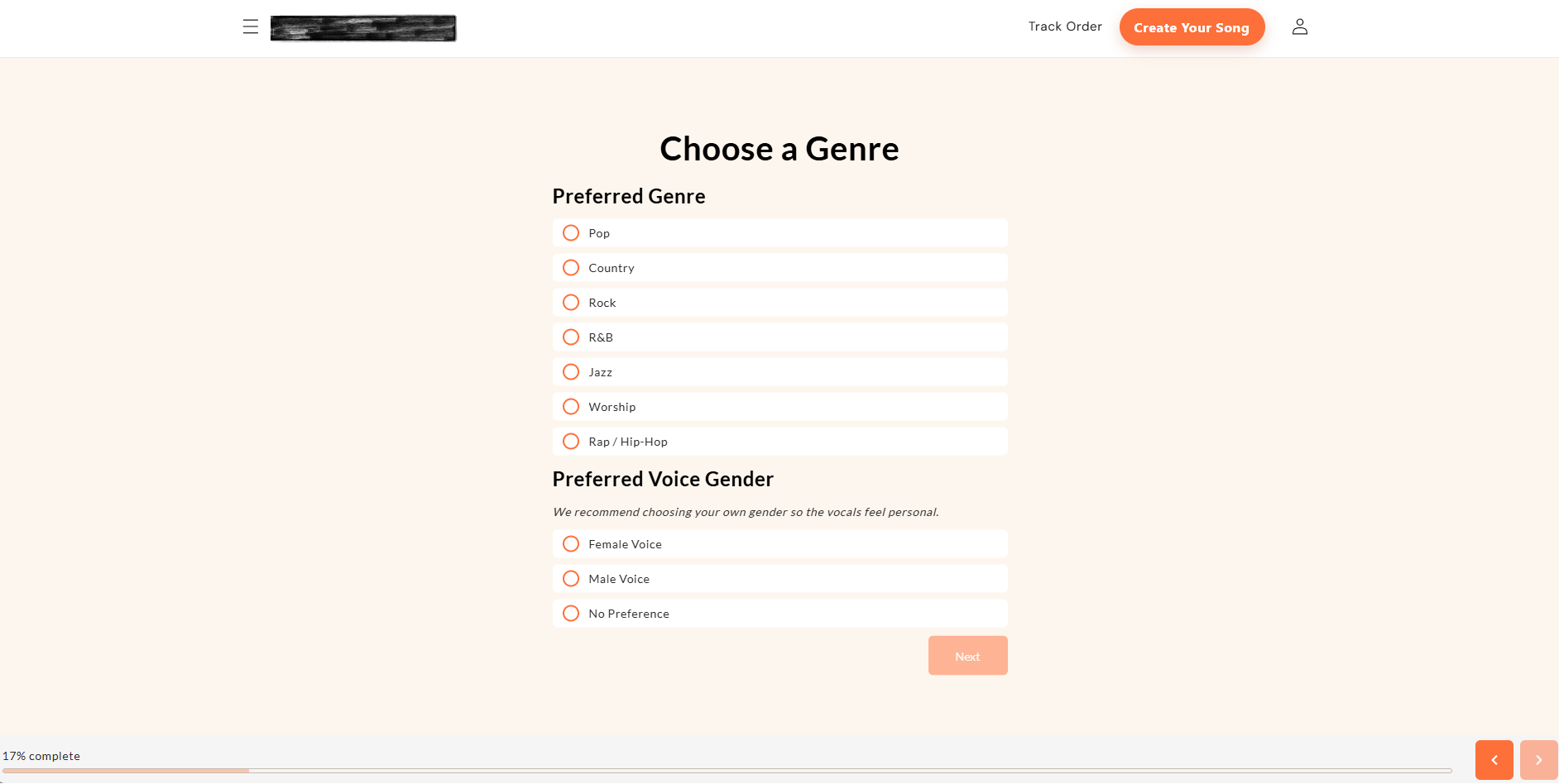
Task: Select the Pop genre option
Action: coord(571,233)
